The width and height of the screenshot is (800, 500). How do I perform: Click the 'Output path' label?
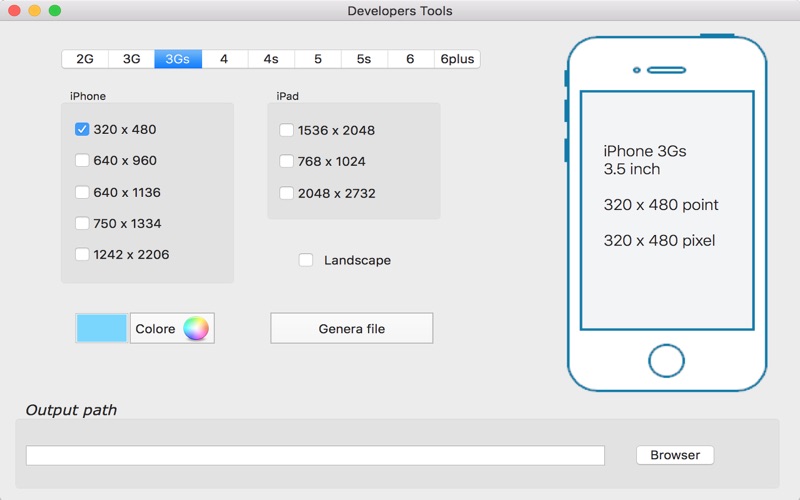coord(71,410)
